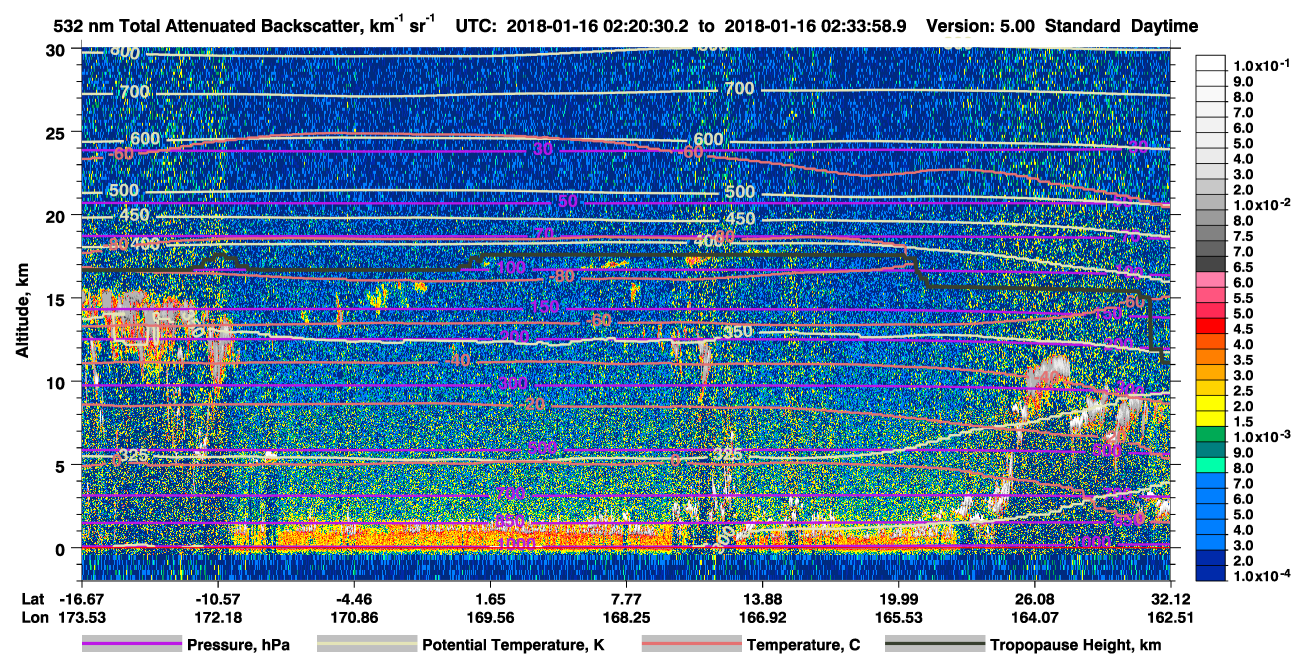Click the altitude tick label 10

(x=57, y=381)
